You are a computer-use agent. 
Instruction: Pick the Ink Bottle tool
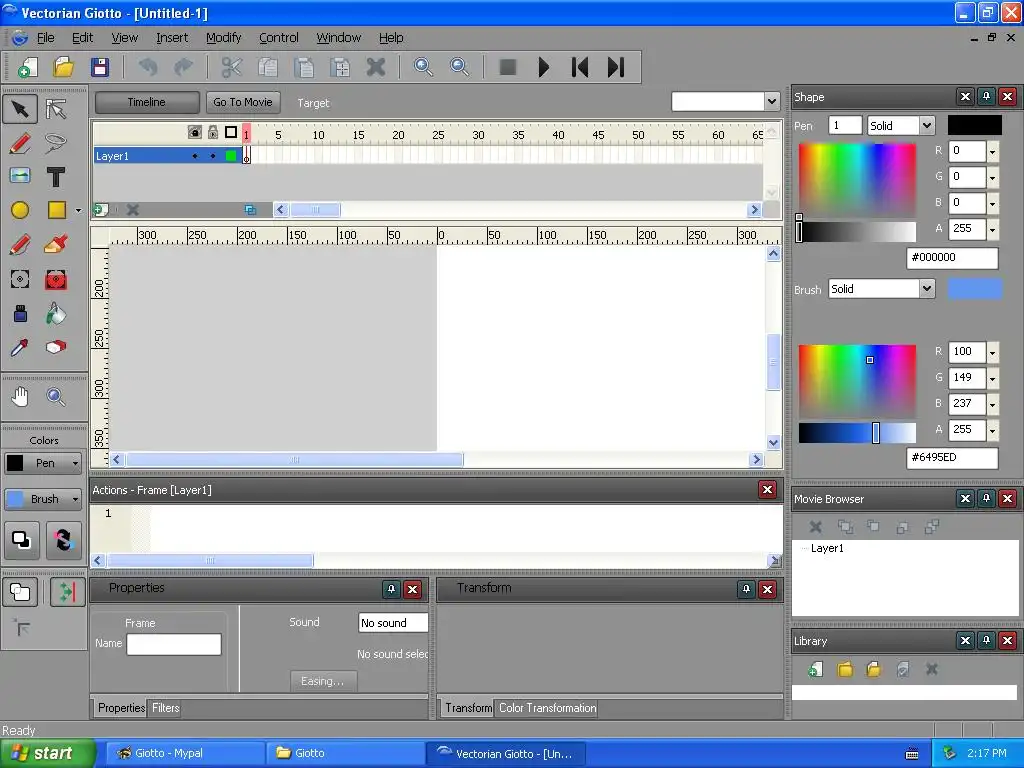point(20,314)
